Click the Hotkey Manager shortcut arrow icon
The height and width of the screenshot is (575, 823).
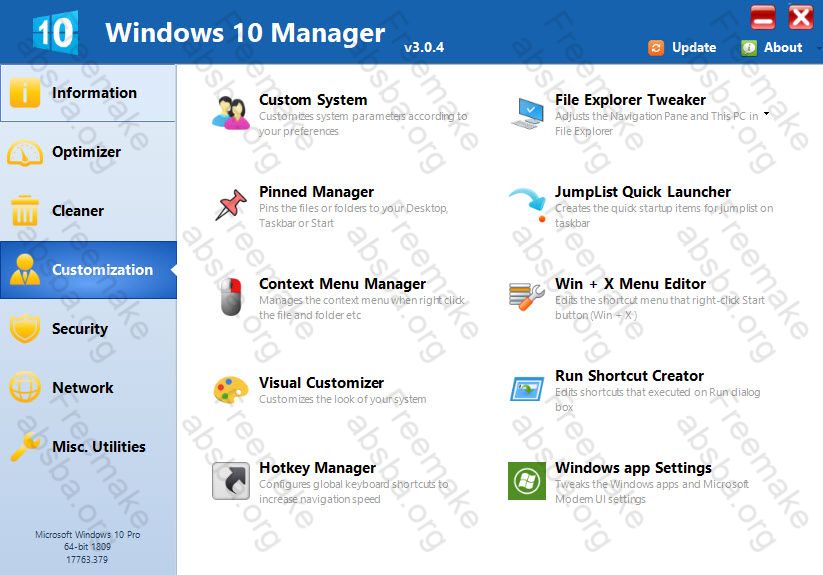coord(231,481)
